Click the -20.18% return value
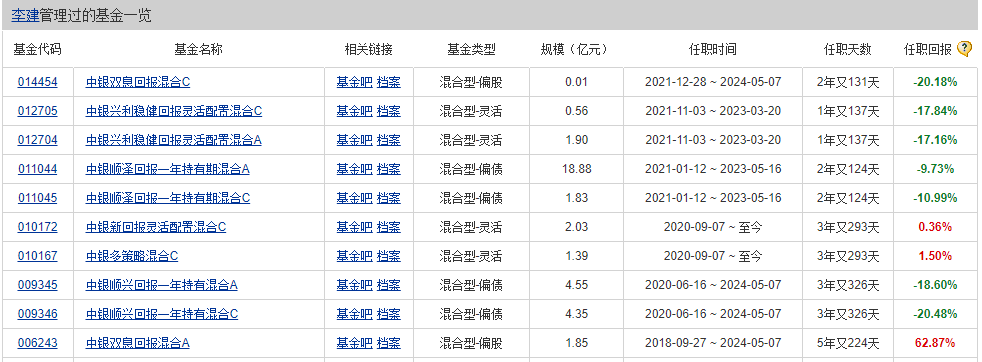Screen dimensions: 982x362 (x=935, y=82)
